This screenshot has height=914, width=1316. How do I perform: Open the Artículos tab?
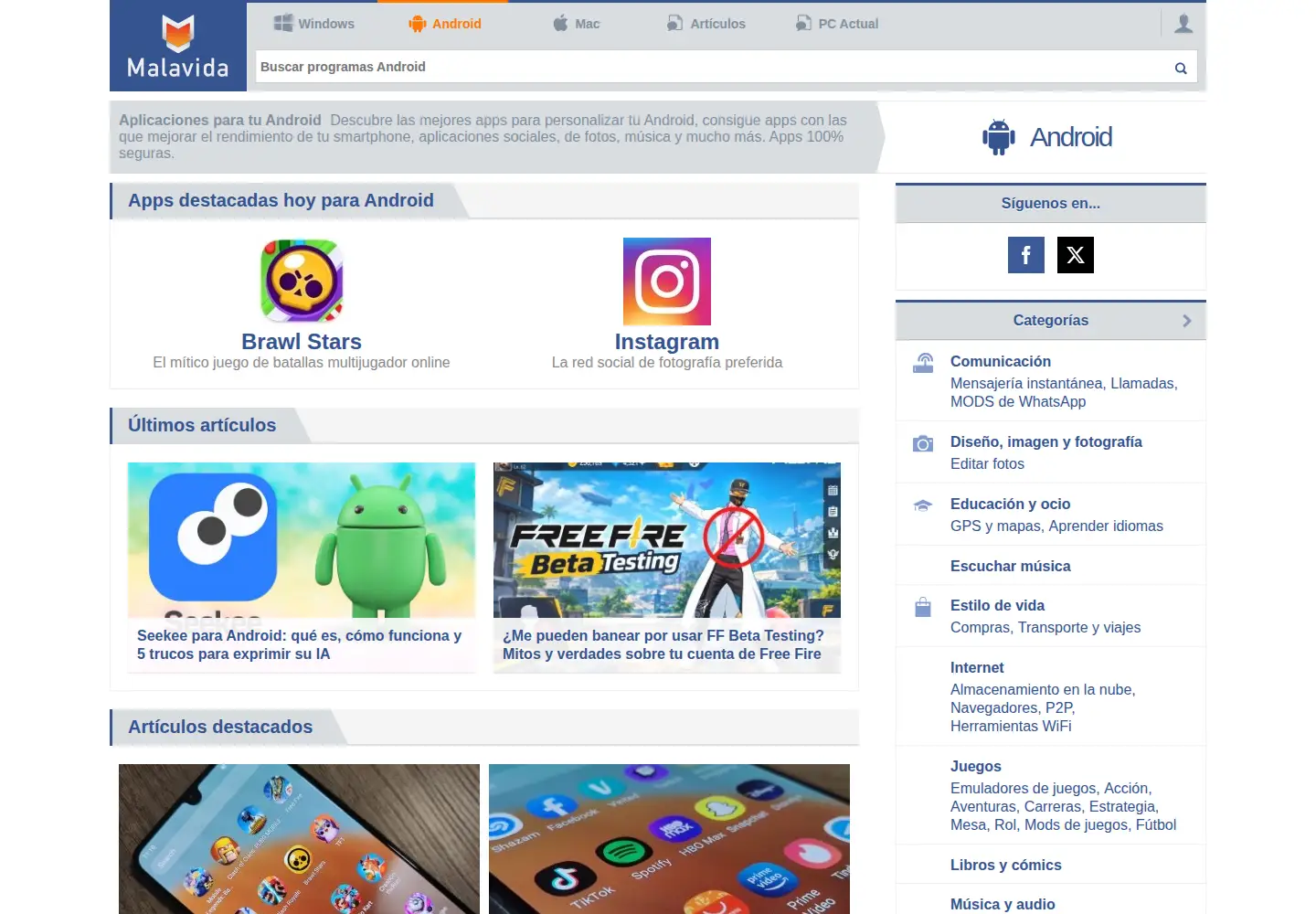tap(706, 24)
